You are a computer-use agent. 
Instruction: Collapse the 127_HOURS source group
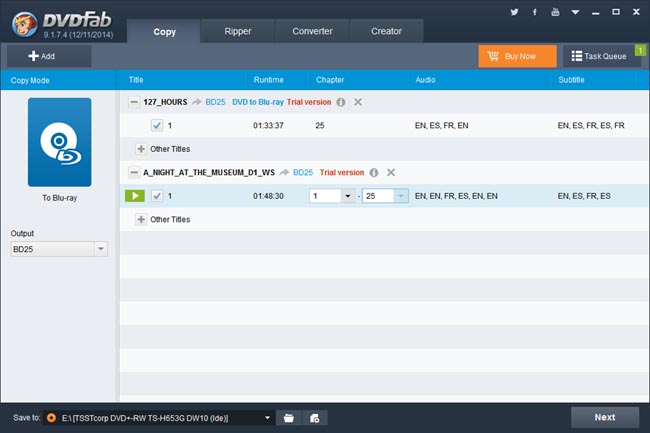pyautogui.click(x=133, y=102)
